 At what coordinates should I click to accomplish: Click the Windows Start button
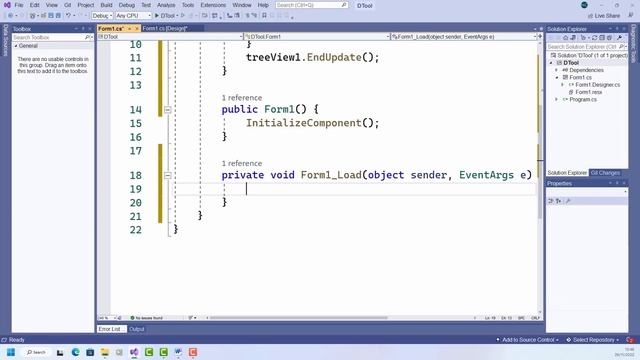[x=11, y=352]
